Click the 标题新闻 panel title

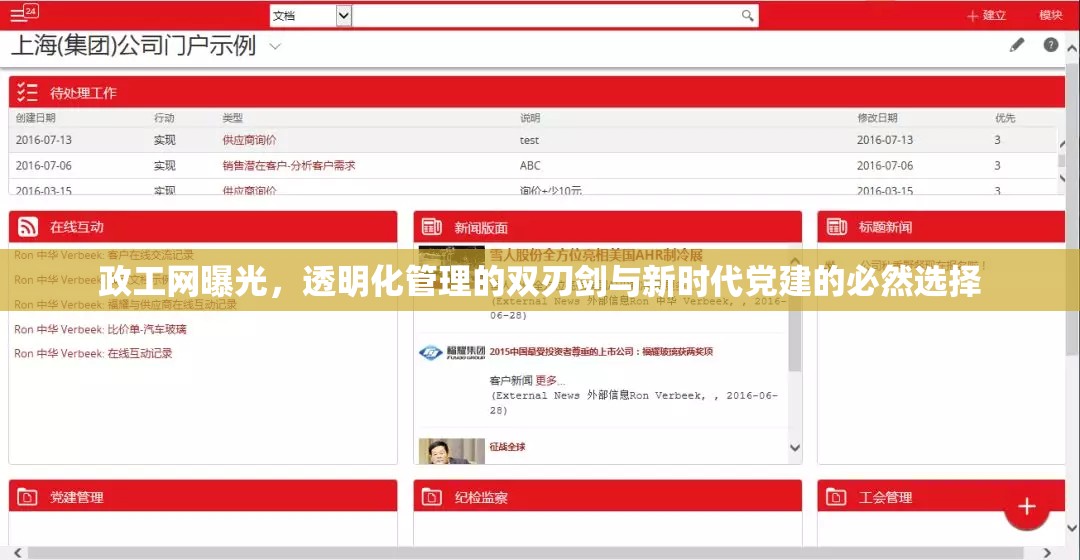[885, 227]
